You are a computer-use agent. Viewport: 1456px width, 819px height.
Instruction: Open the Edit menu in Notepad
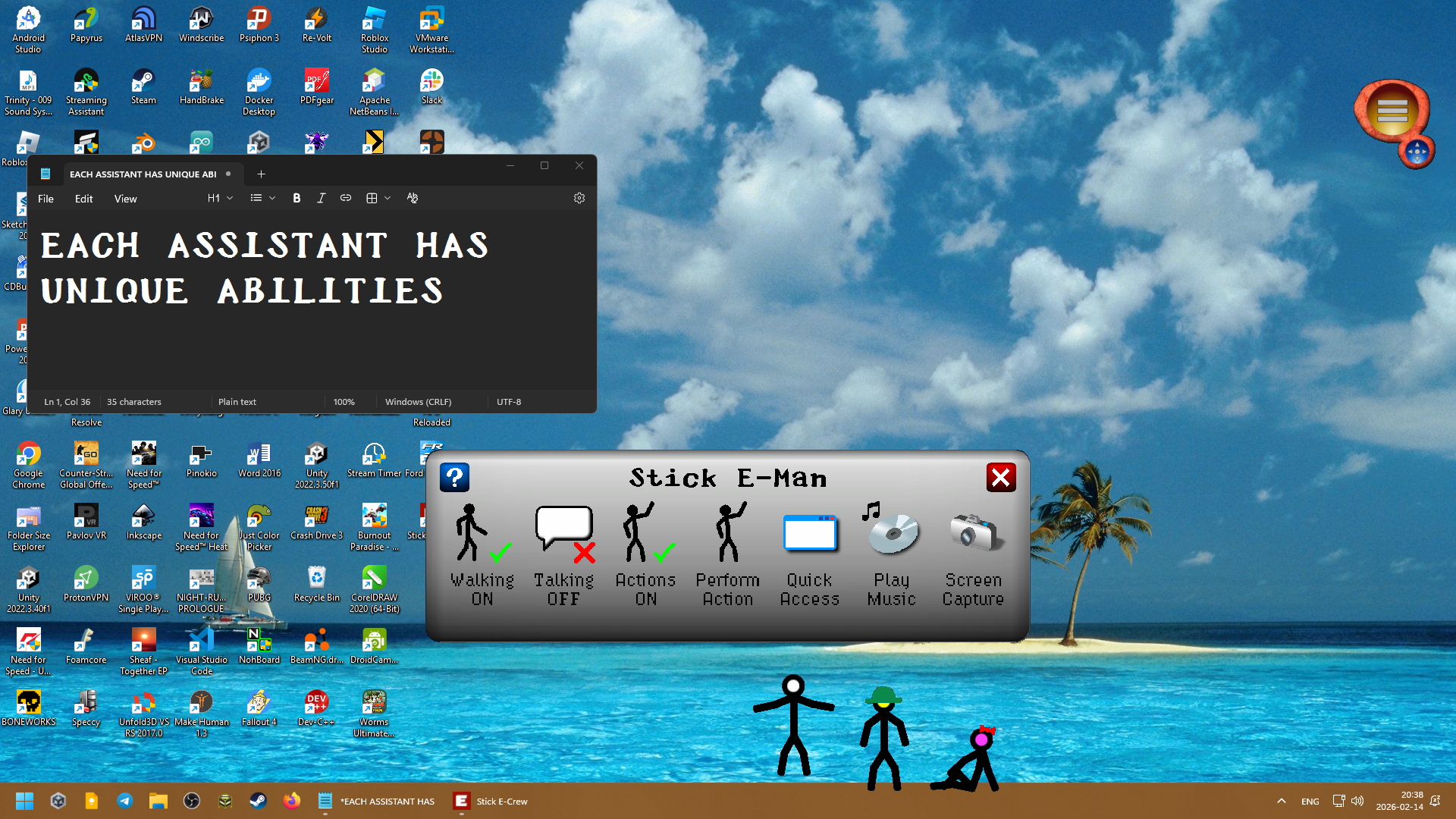[83, 199]
